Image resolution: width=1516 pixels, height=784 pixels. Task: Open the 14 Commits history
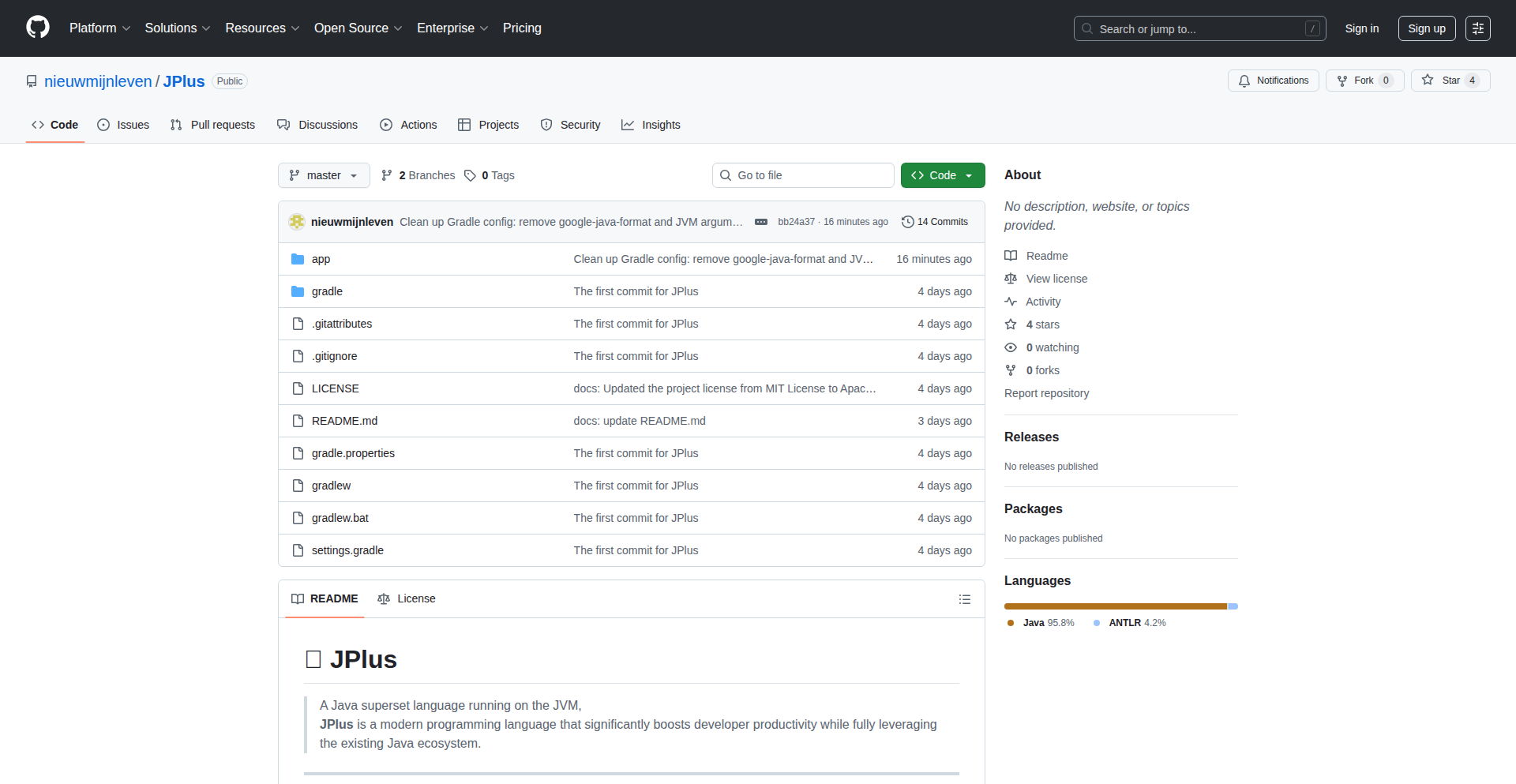coord(935,222)
